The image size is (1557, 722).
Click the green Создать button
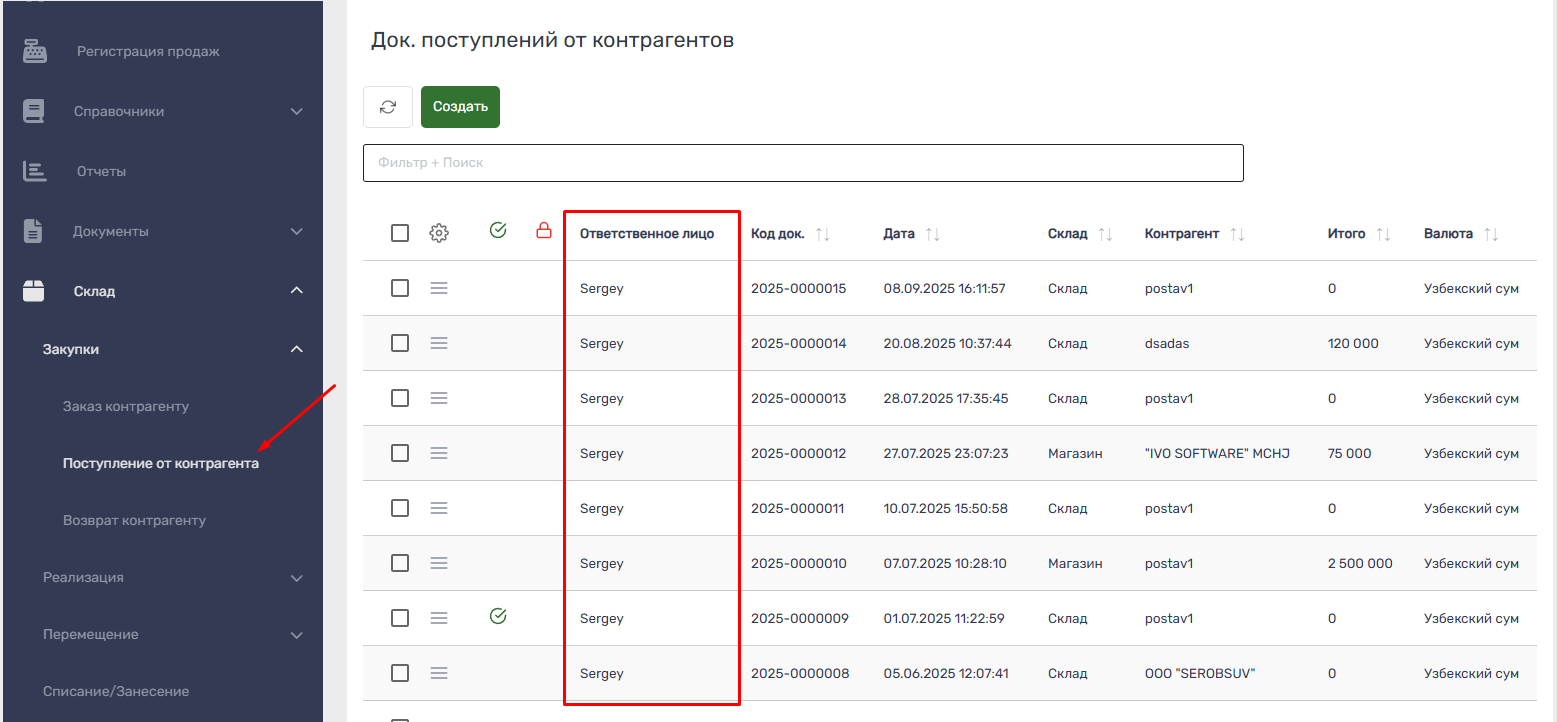460,107
